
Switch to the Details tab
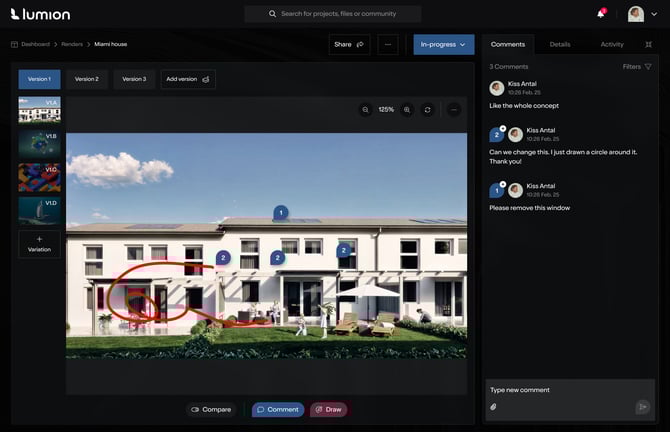point(560,45)
